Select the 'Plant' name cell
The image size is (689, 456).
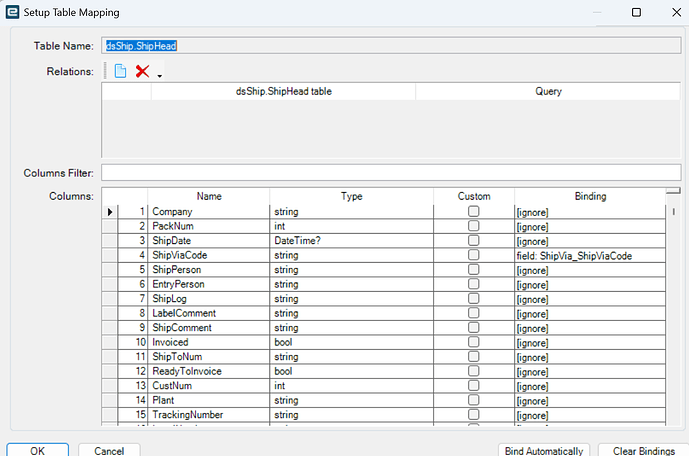click(x=209, y=400)
